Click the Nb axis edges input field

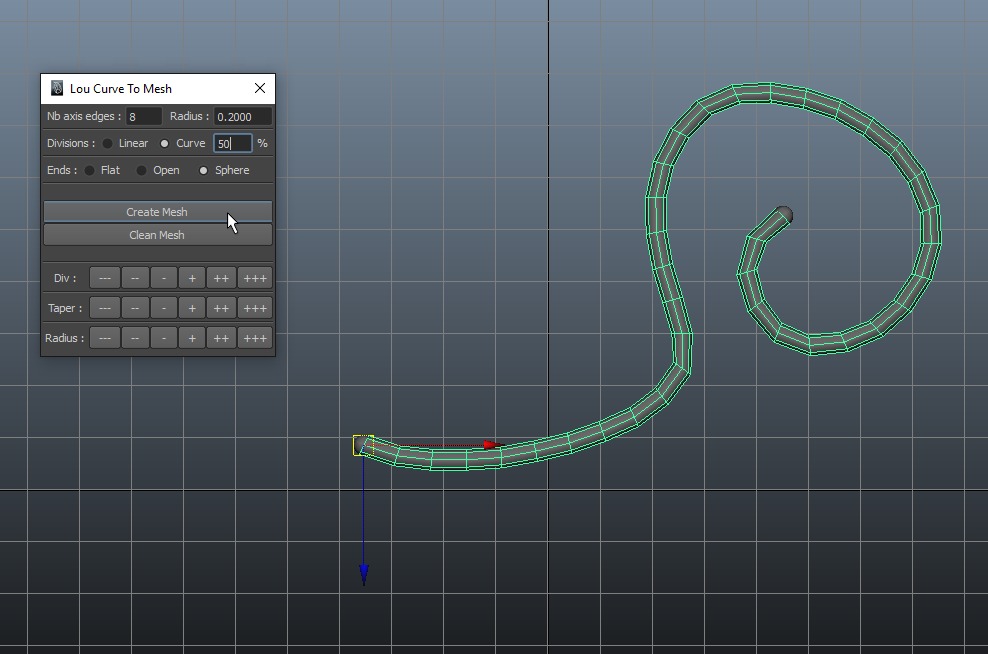[143, 117]
